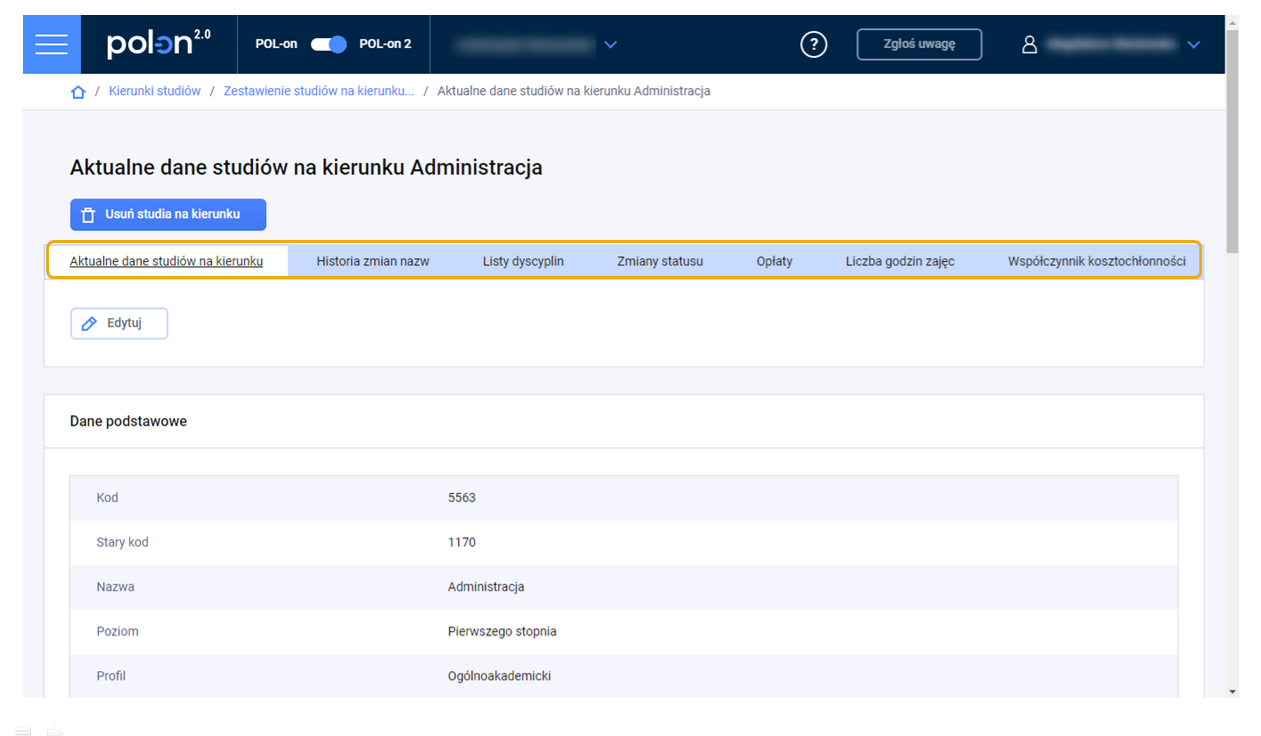Click current breadcrumb Aktualne dane studiów na kierunku Administracja
The height and width of the screenshot is (736, 1261).
tap(574, 91)
